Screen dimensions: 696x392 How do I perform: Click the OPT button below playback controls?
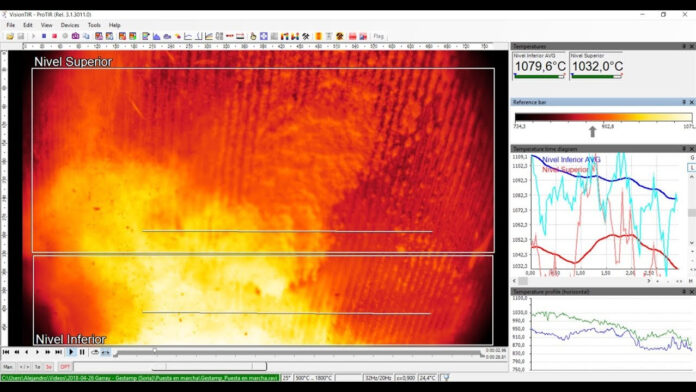pyautogui.click(x=65, y=367)
